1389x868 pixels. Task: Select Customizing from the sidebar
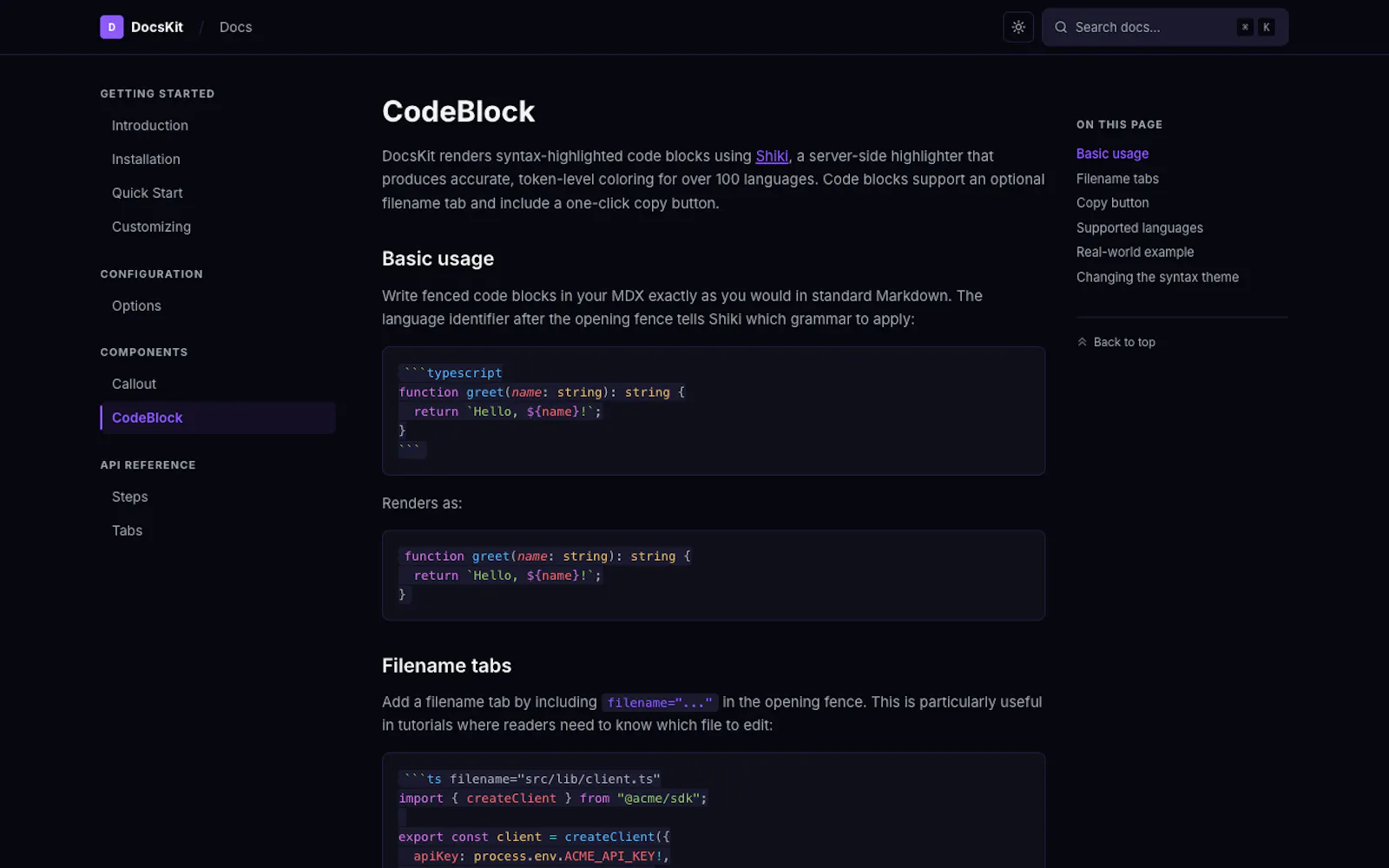pos(151,227)
